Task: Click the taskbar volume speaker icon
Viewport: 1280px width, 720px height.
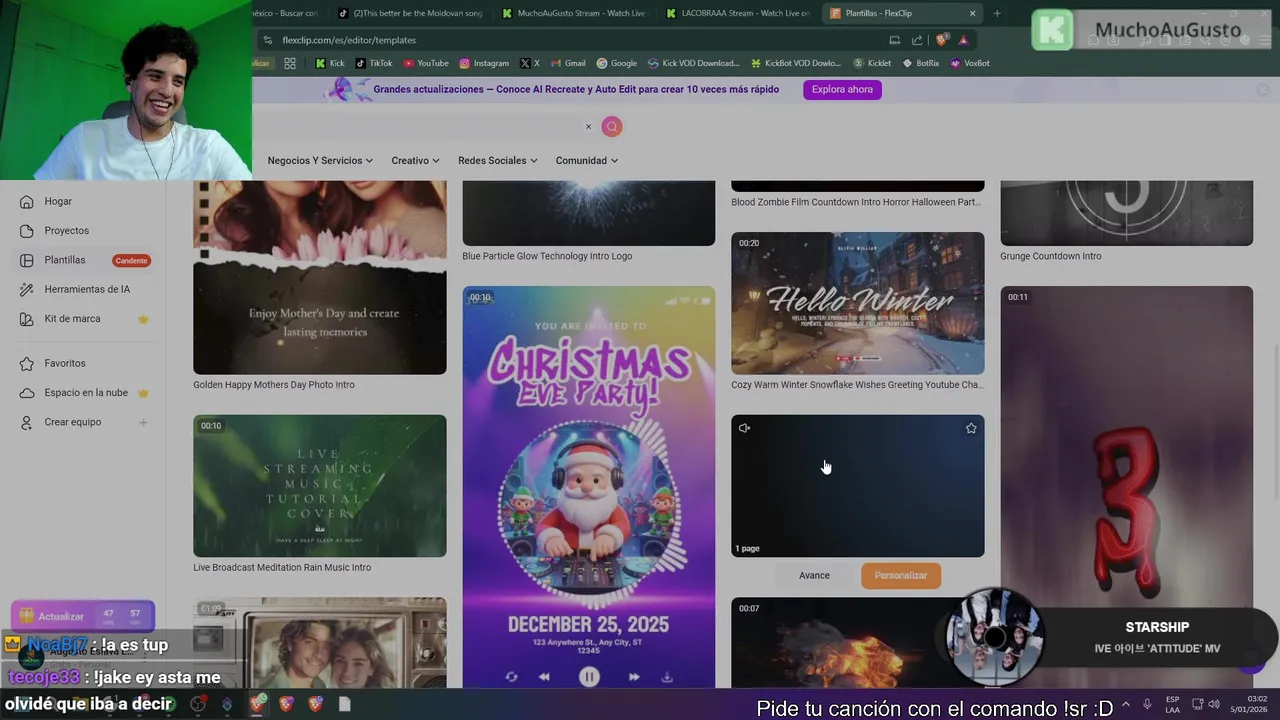Action: point(1213,704)
